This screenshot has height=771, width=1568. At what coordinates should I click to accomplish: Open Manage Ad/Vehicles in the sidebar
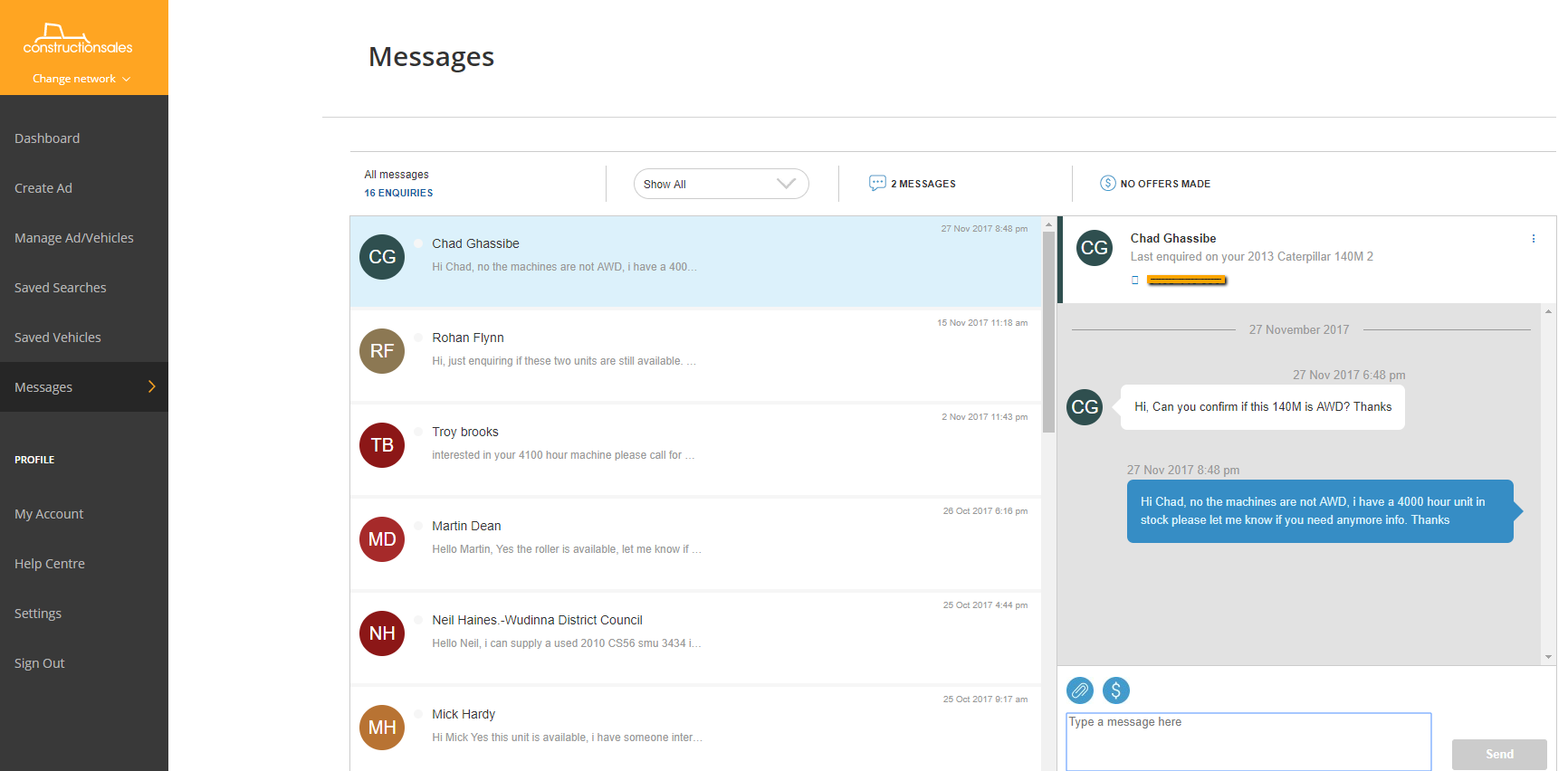tap(74, 238)
